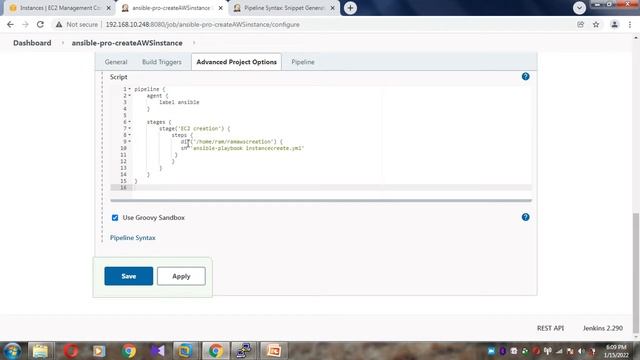
Task: Click the address bar URL
Action: [202, 24]
